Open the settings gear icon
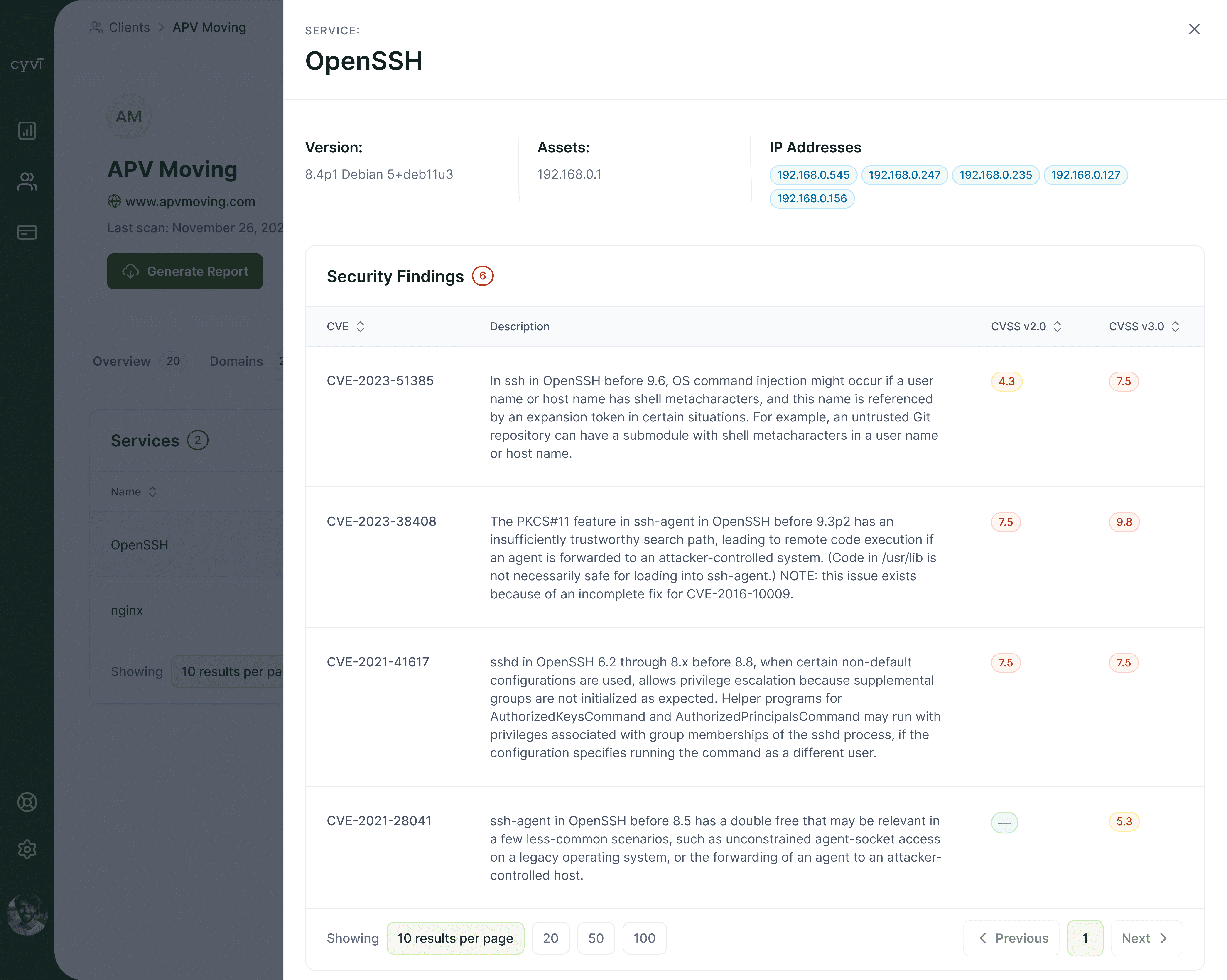This screenshot has width=1227, height=980. pos(27,849)
